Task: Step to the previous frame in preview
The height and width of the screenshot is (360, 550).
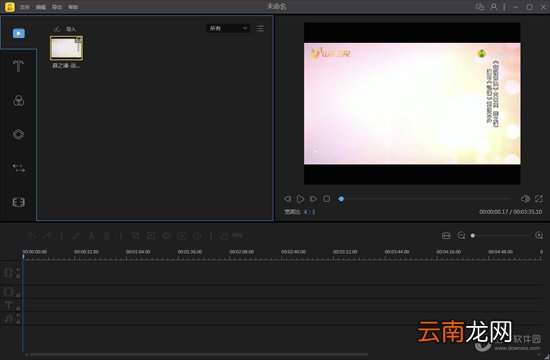Action: 287,199
